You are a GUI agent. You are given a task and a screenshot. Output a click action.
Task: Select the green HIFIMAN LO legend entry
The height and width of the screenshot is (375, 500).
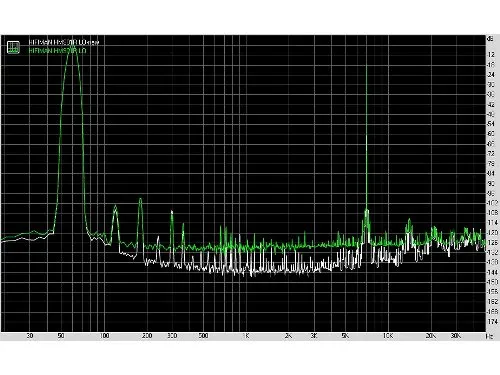tap(58, 51)
